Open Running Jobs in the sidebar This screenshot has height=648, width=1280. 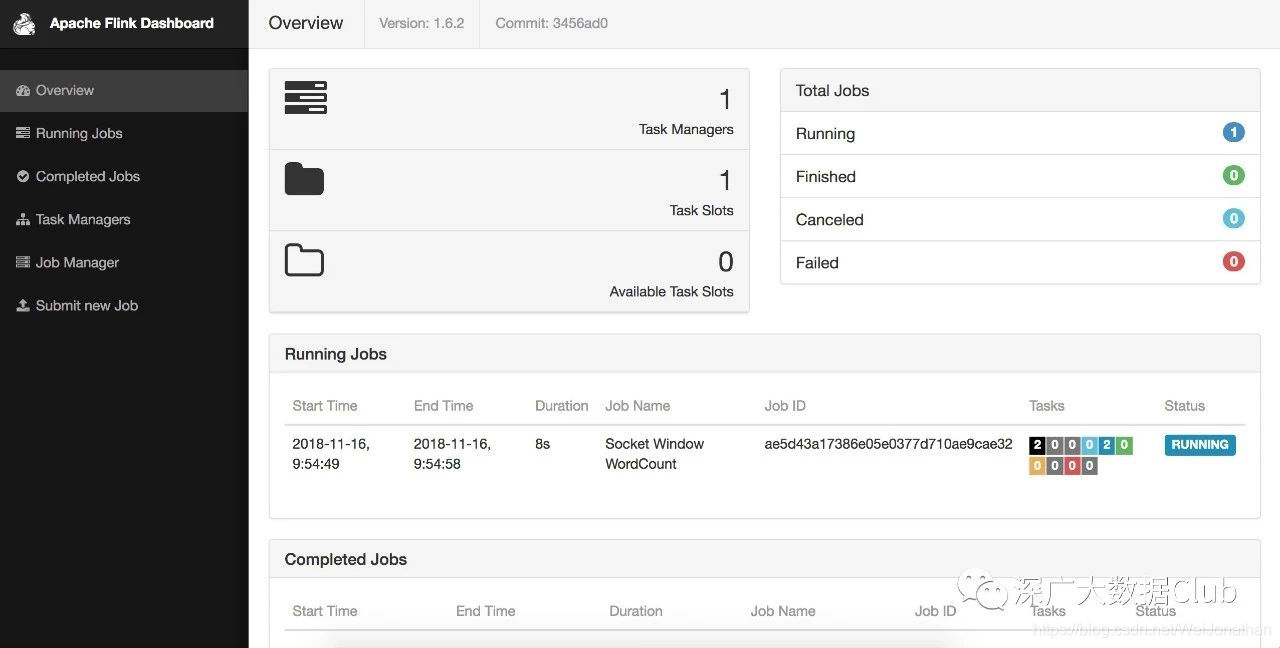pos(124,133)
